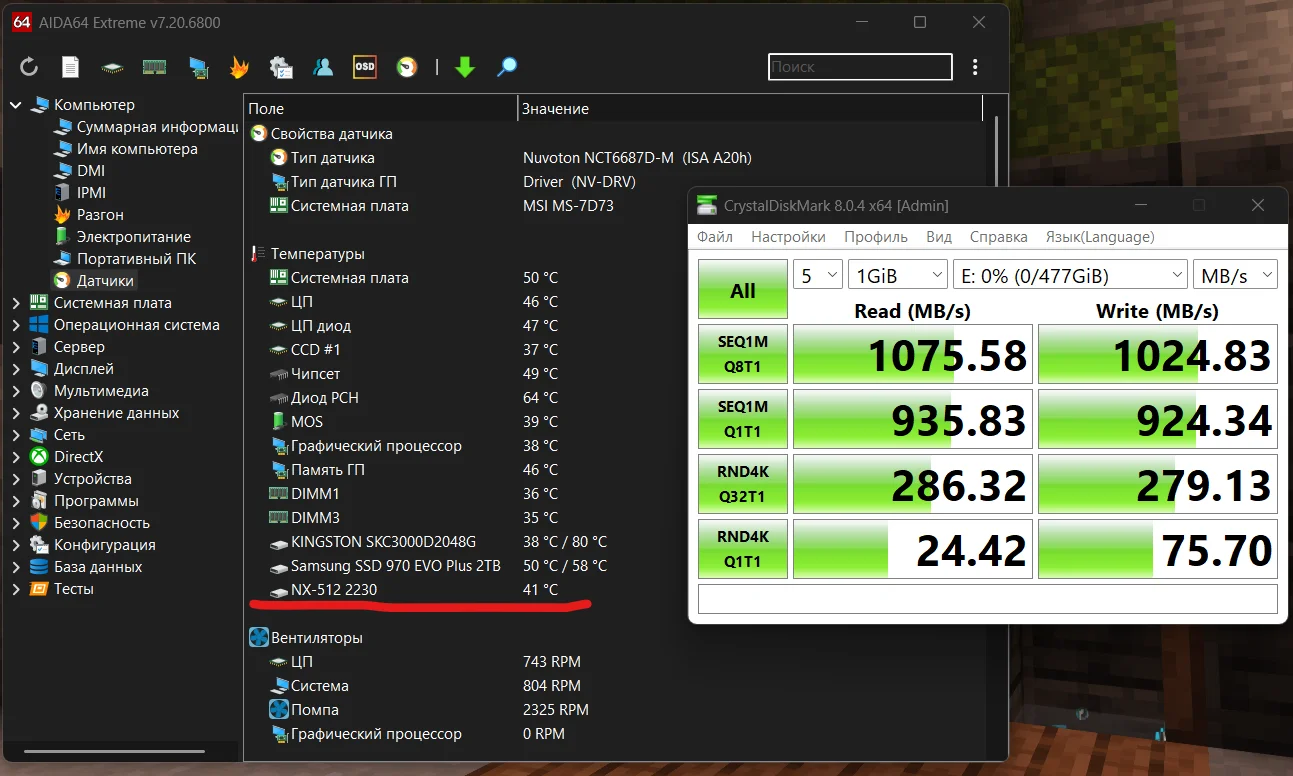Open the Язык(Language) menu in CrystalDiskMark
1293x776 pixels.
[x=1100, y=237]
